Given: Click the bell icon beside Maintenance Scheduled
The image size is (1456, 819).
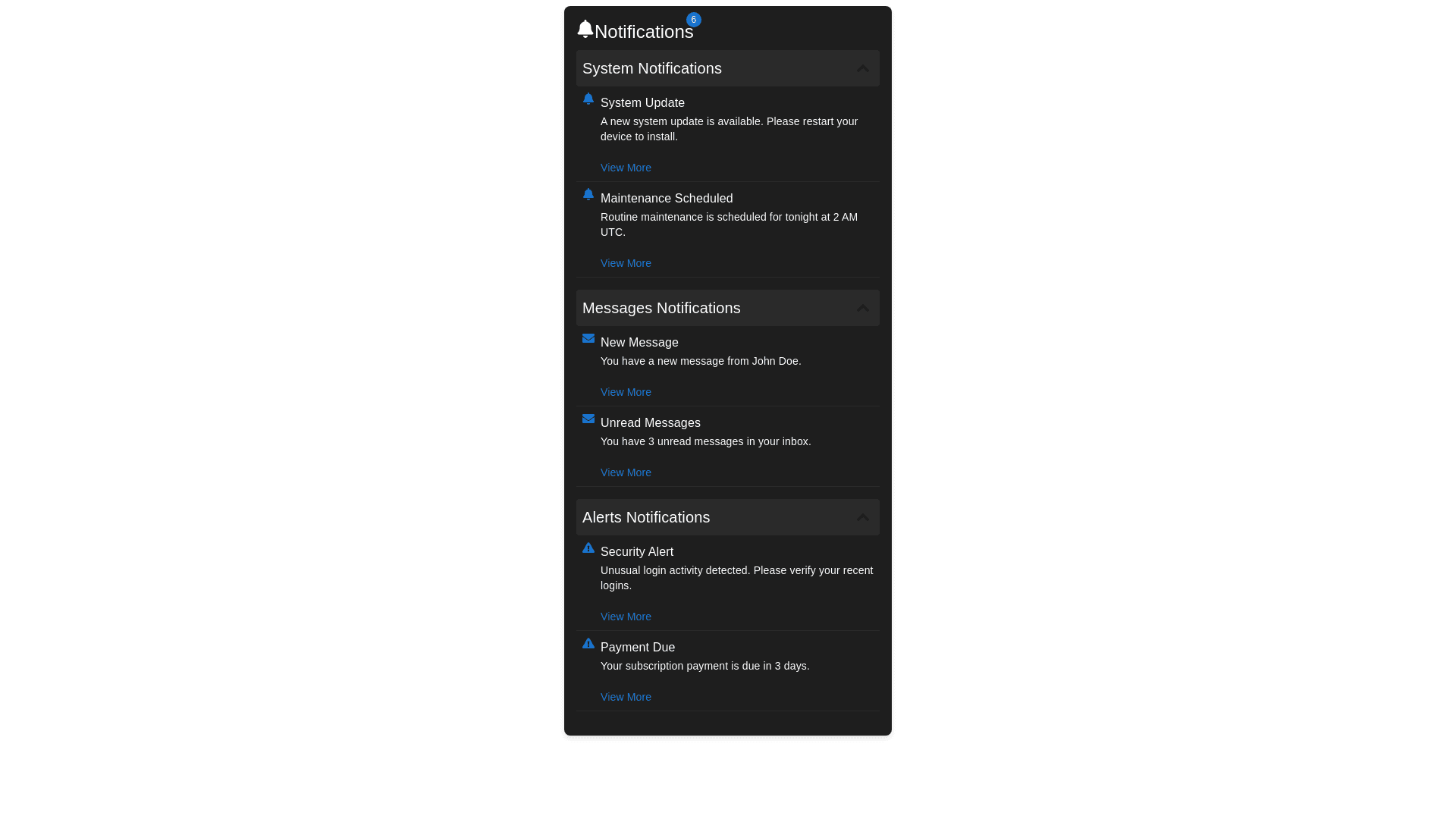Looking at the screenshot, I should (x=588, y=194).
